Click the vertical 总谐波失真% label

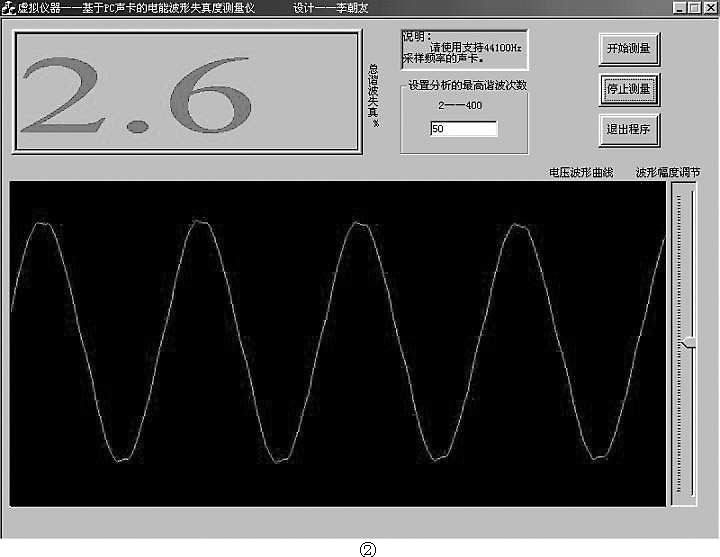click(374, 96)
